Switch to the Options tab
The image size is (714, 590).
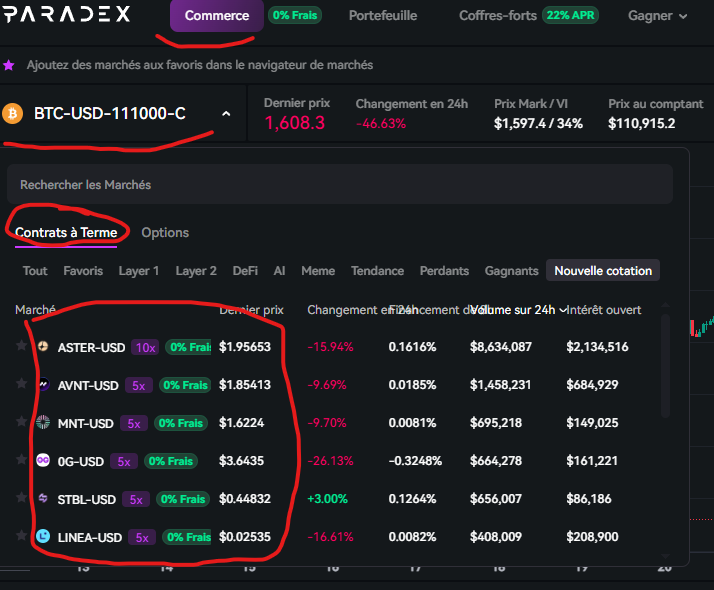[165, 233]
